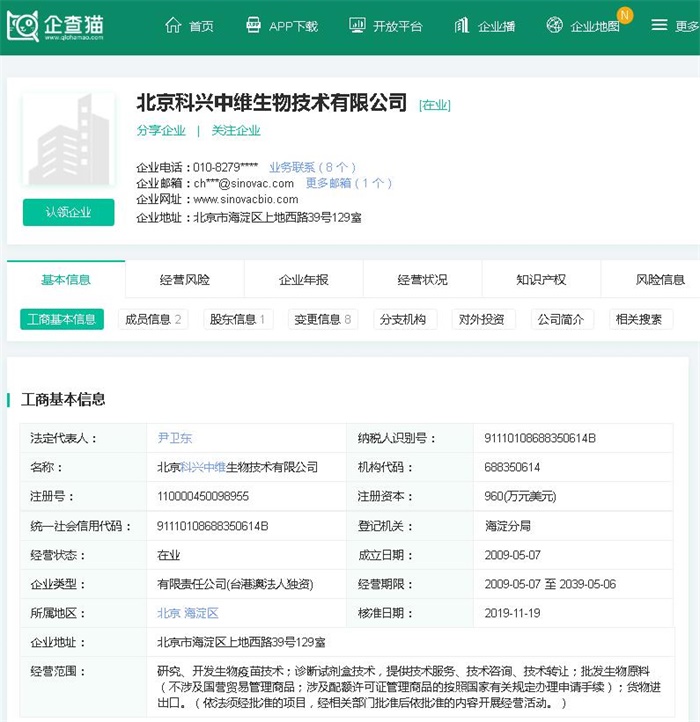Screen dimensions: 700x722
Task: Switch to the 基本信息 tab
Action: click(x=66, y=279)
